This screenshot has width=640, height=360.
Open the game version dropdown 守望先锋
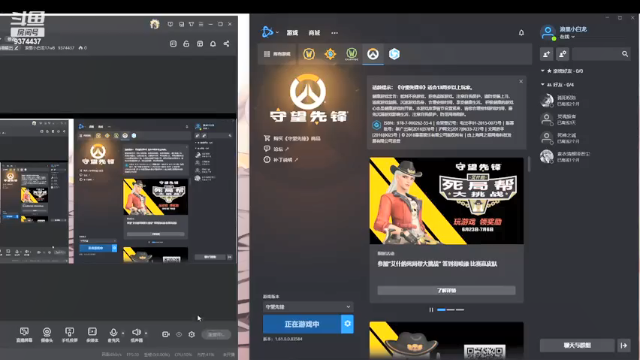pos(308,307)
